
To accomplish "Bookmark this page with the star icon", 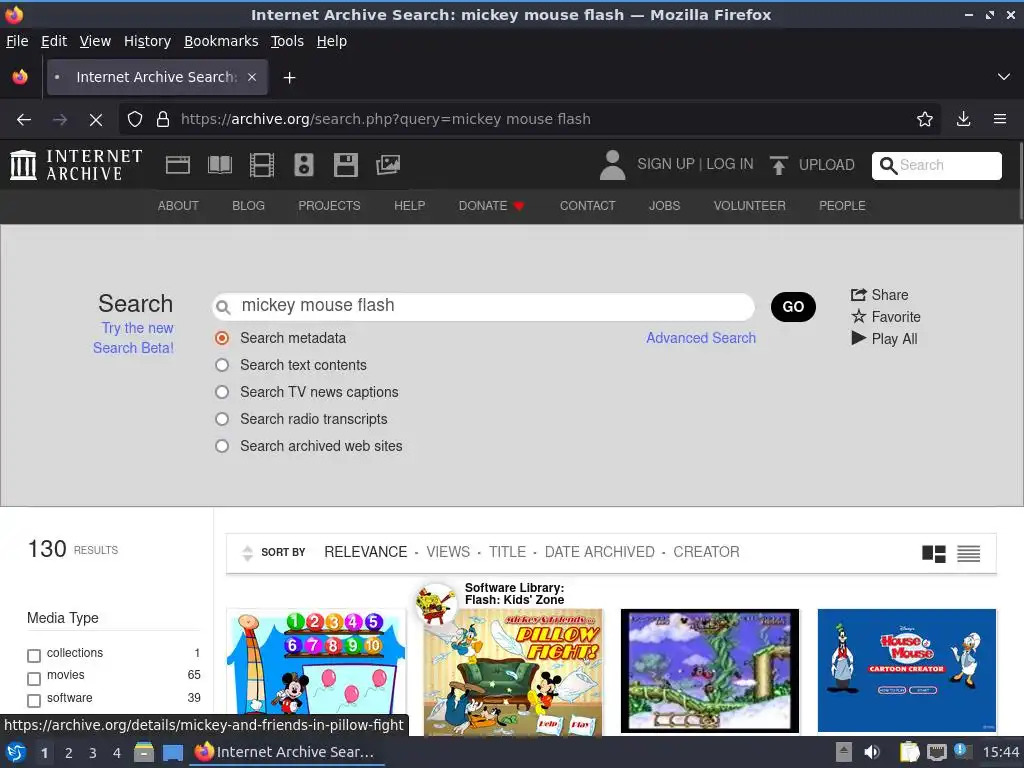I will [924, 119].
